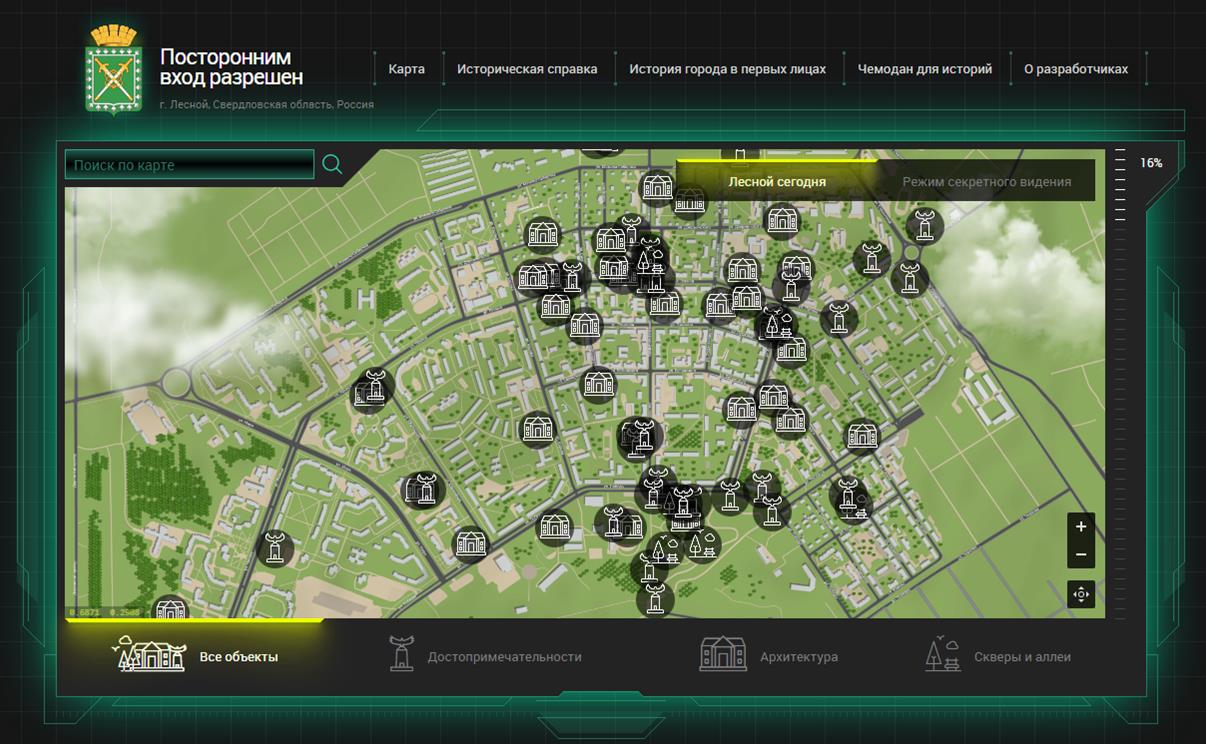Open Чемодан для историй section

925,69
